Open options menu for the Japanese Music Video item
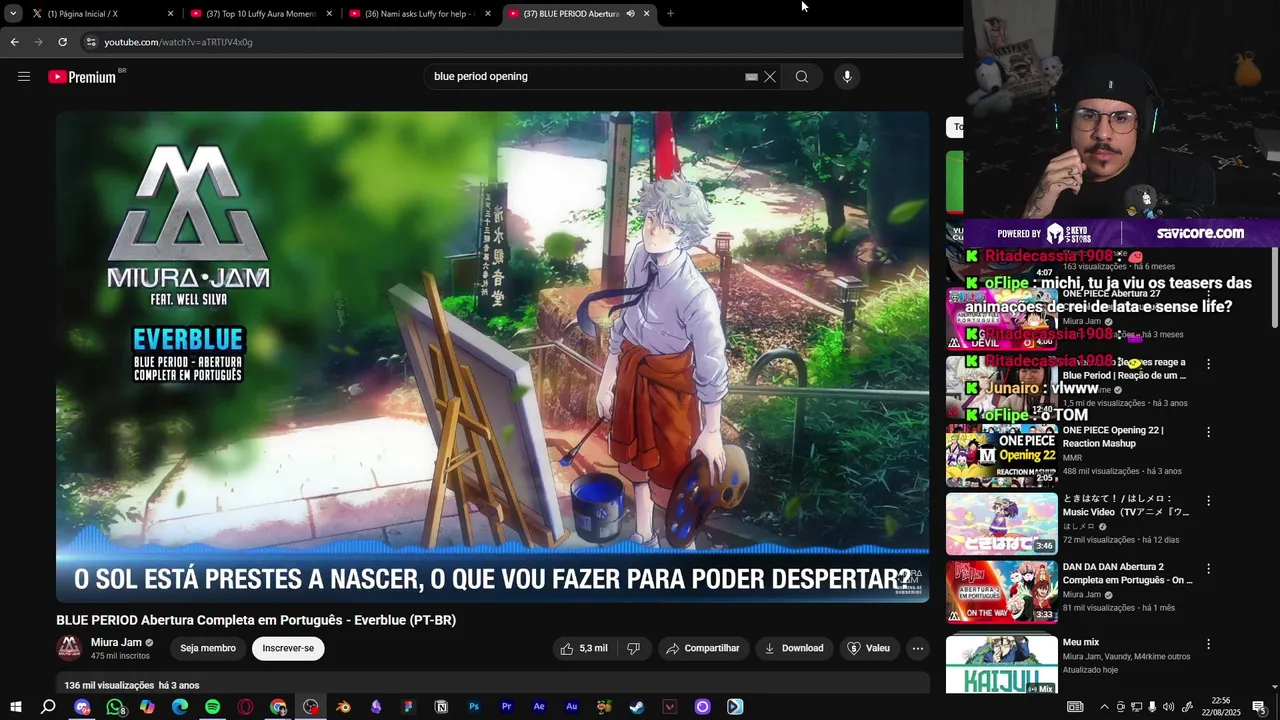The height and width of the screenshot is (720, 1280). pyautogui.click(x=1208, y=500)
